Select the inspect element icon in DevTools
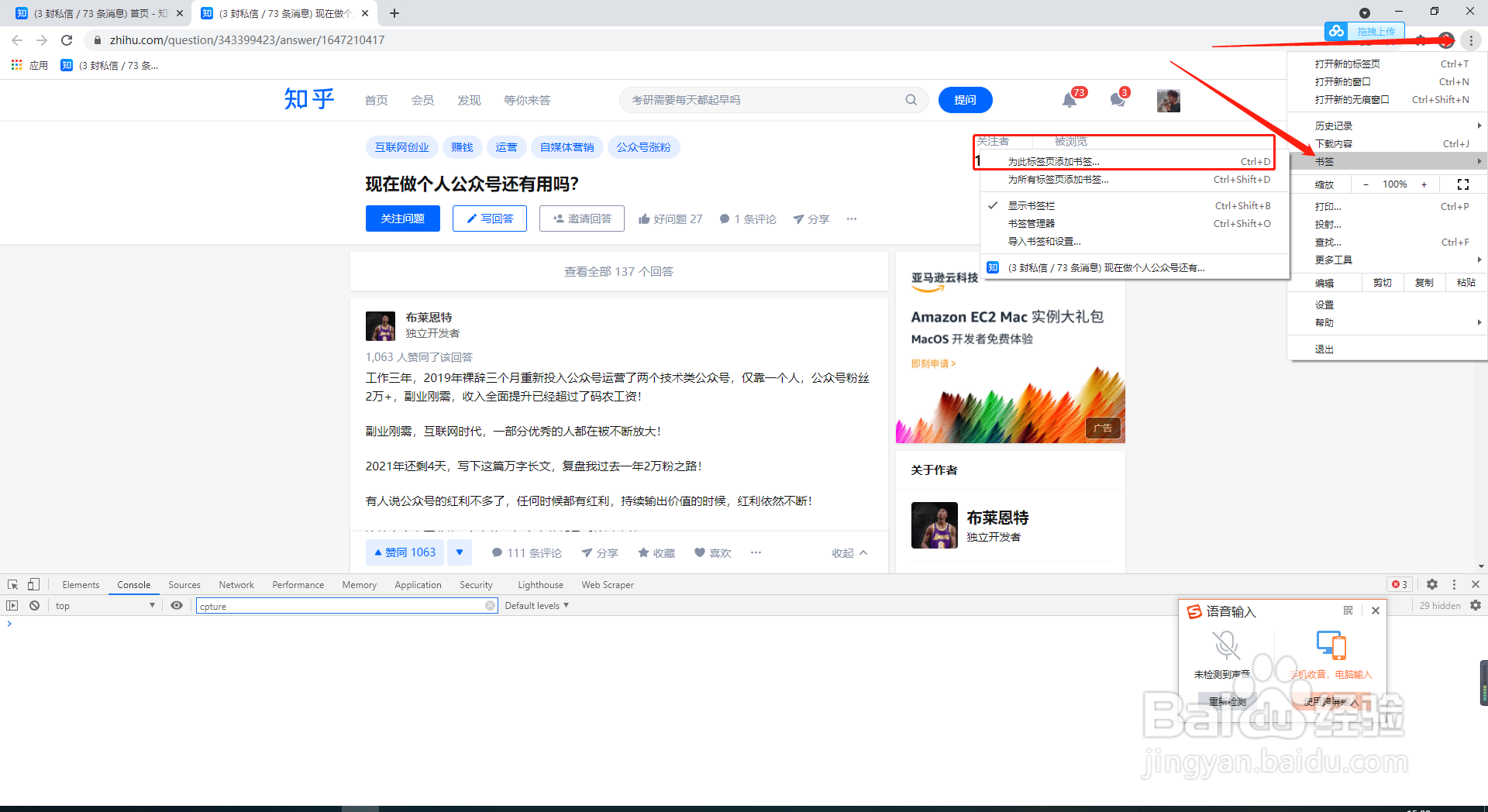This screenshot has width=1488, height=812. 12,584
